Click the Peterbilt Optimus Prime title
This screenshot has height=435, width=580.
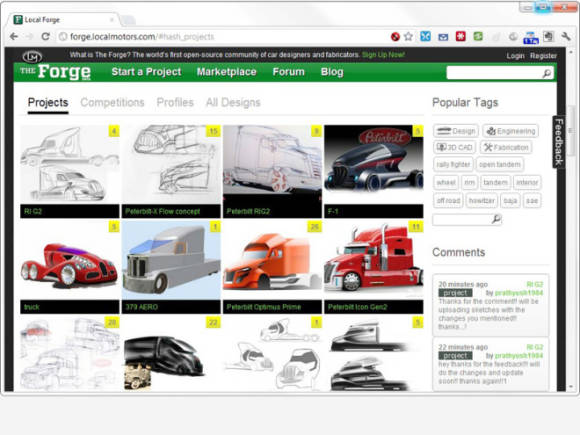pyautogui.click(x=264, y=307)
